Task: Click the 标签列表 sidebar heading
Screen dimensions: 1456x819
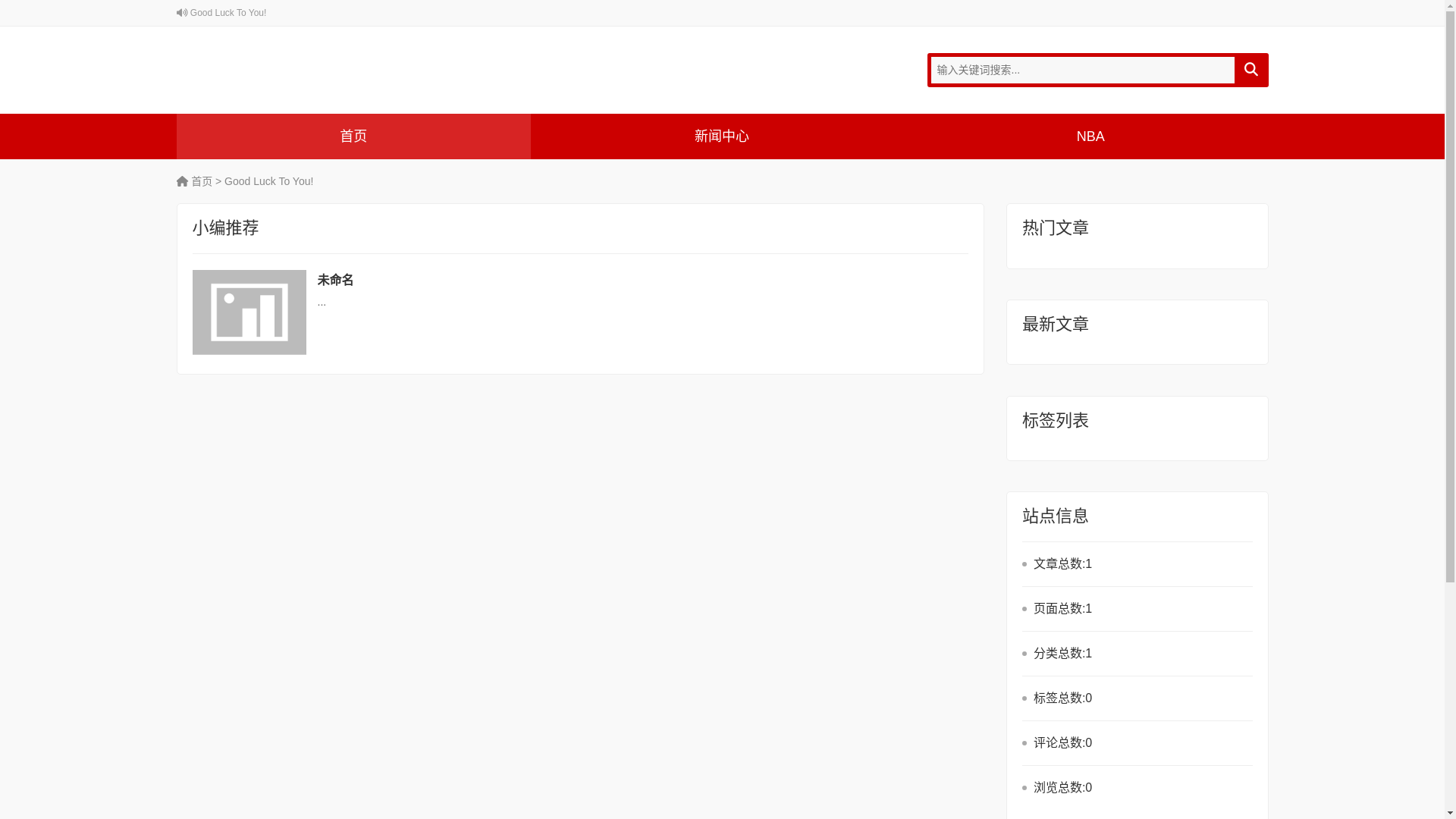Action: (1056, 420)
